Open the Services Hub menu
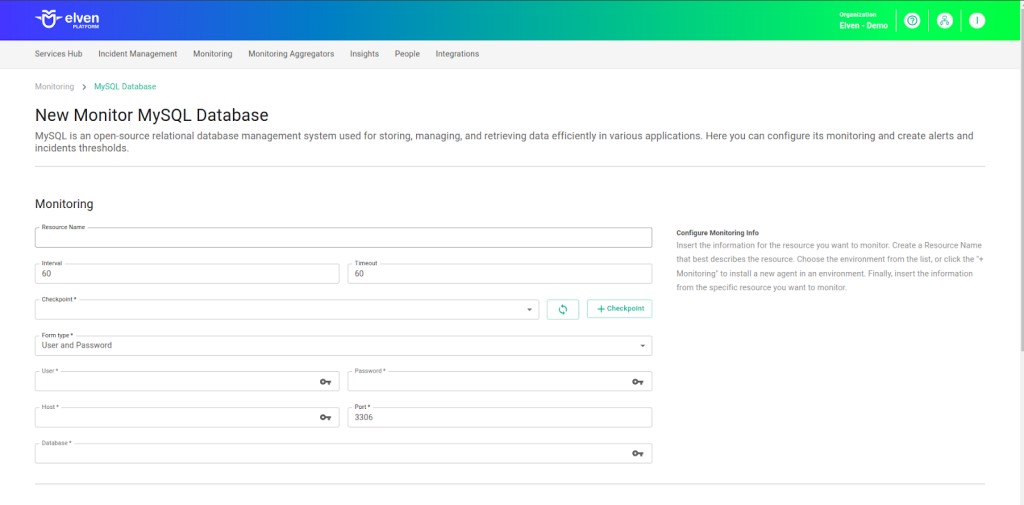 pos(58,54)
